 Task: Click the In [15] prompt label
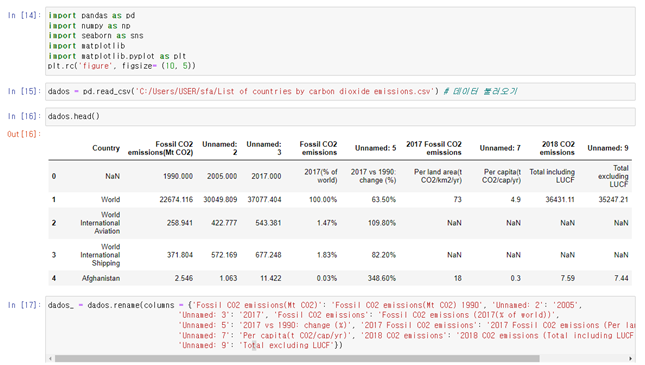pyautogui.click(x=24, y=91)
